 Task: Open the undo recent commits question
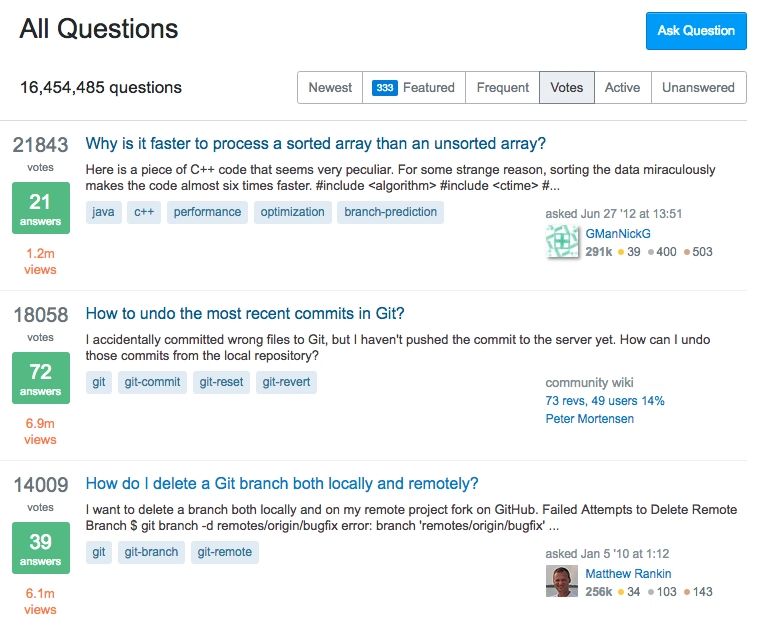click(245, 313)
